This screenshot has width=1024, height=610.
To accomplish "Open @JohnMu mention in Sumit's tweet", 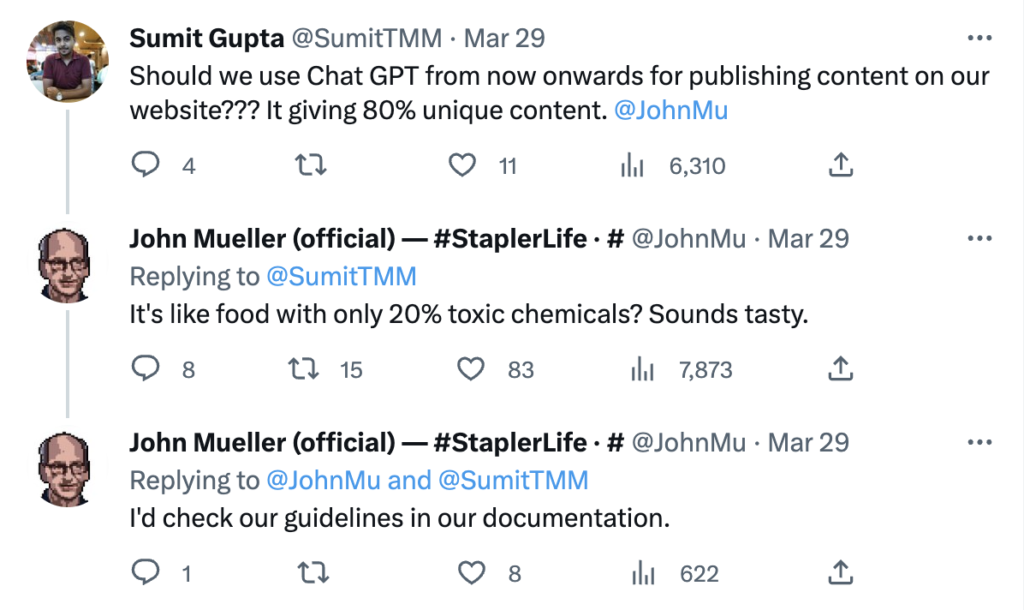I will tap(671, 110).
